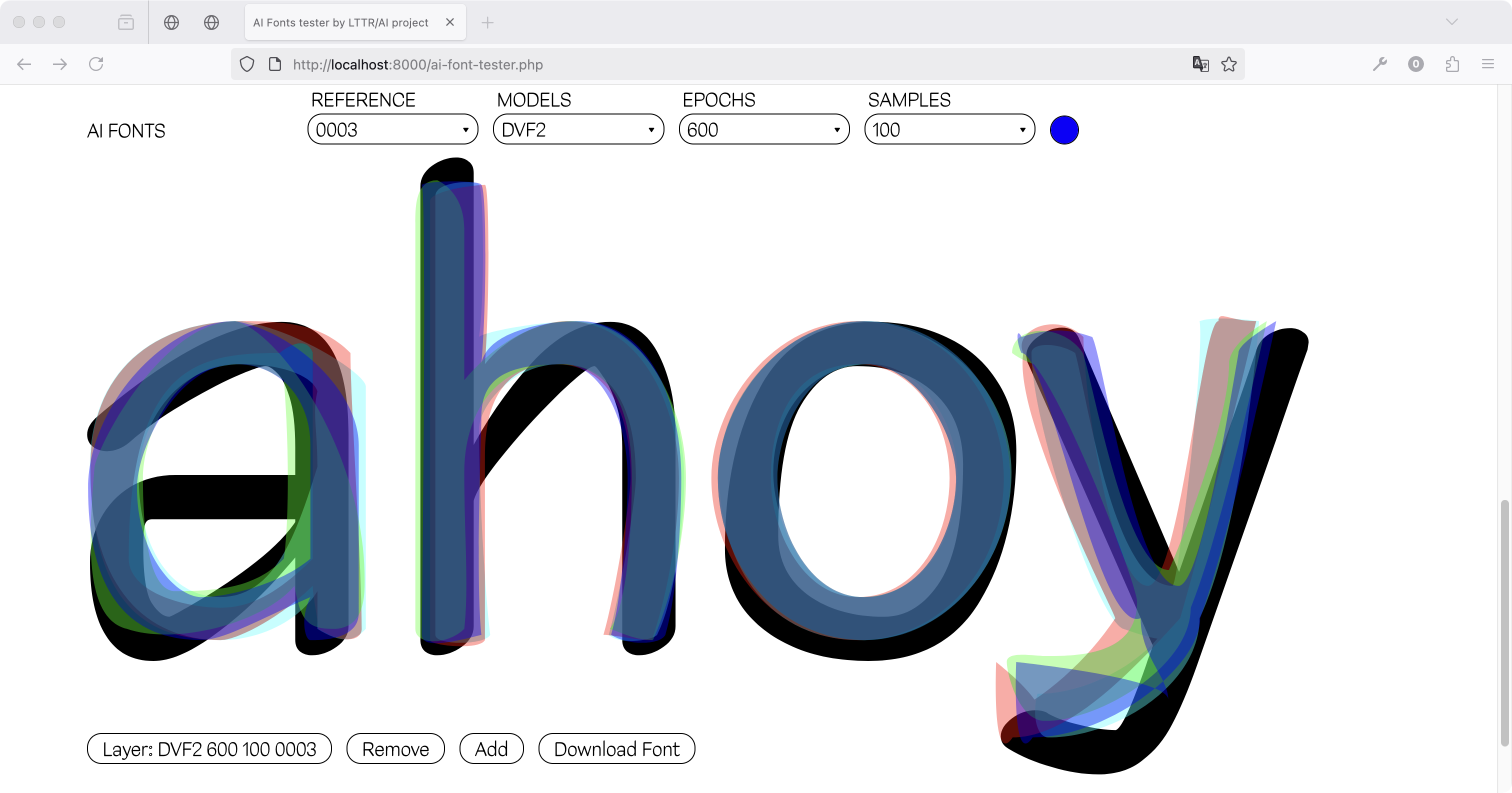Select the first pinned globe tab
The height and width of the screenshot is (793, 1512).
tap(171, 22)
